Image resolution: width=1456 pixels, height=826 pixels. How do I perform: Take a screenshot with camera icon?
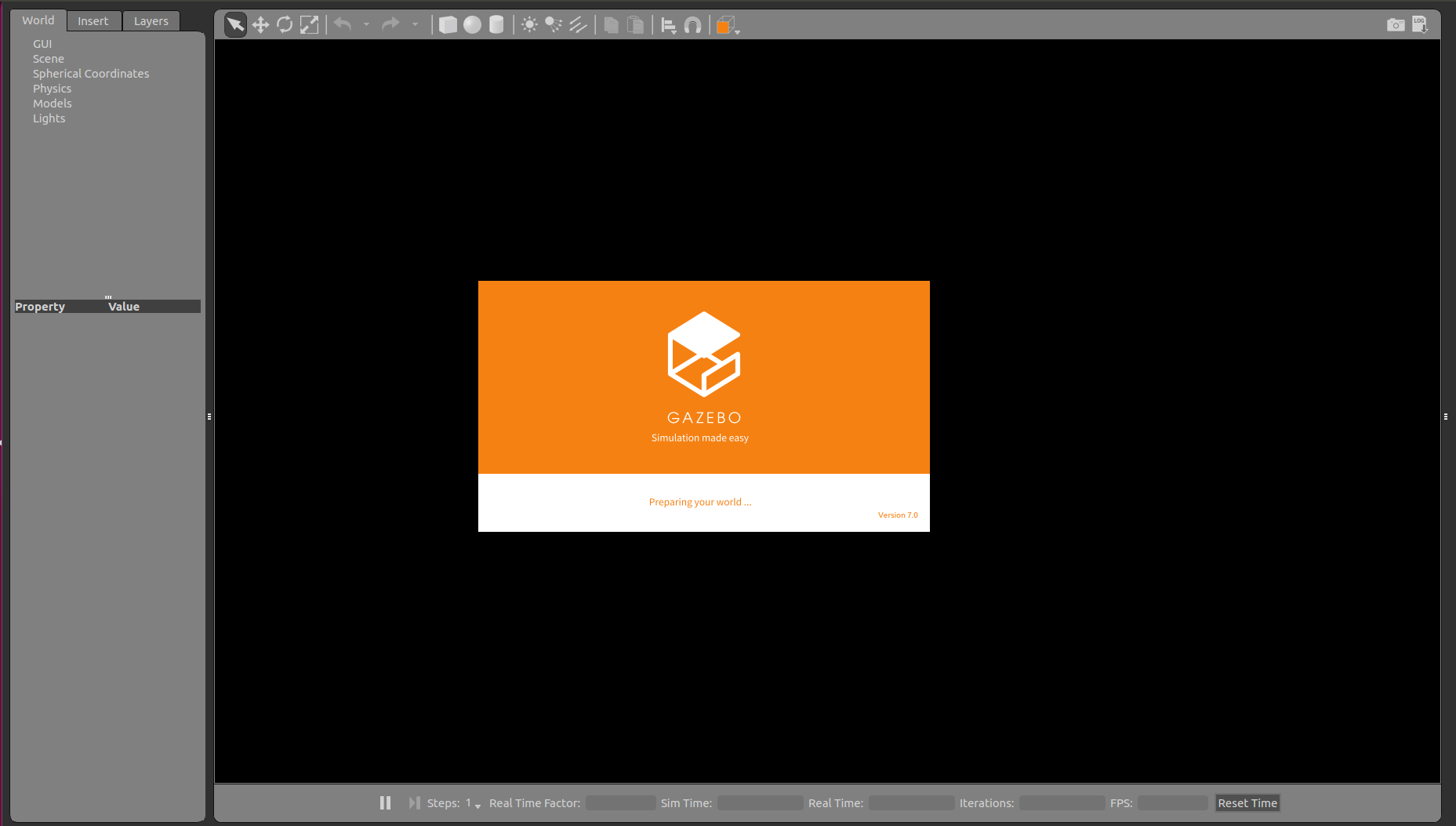pyautogui.click(x=1396, y=25)
